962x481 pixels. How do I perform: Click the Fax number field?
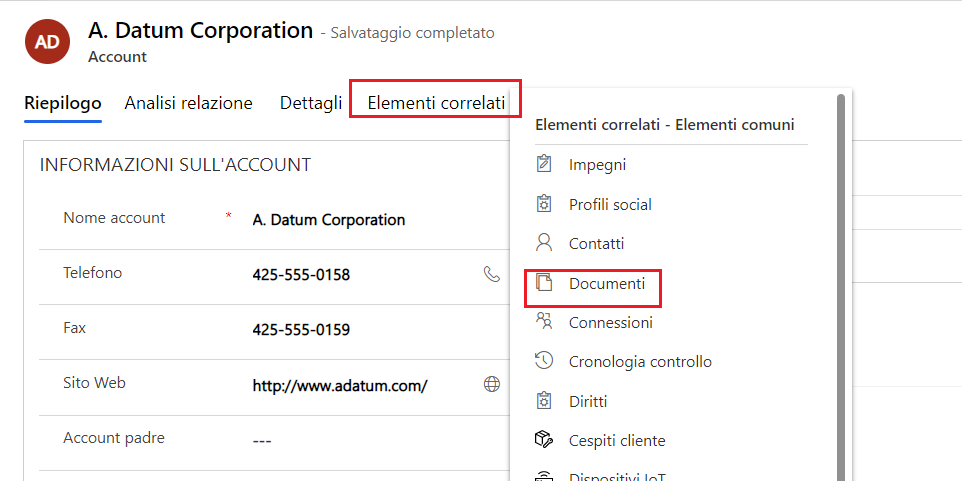coord(301,330)
